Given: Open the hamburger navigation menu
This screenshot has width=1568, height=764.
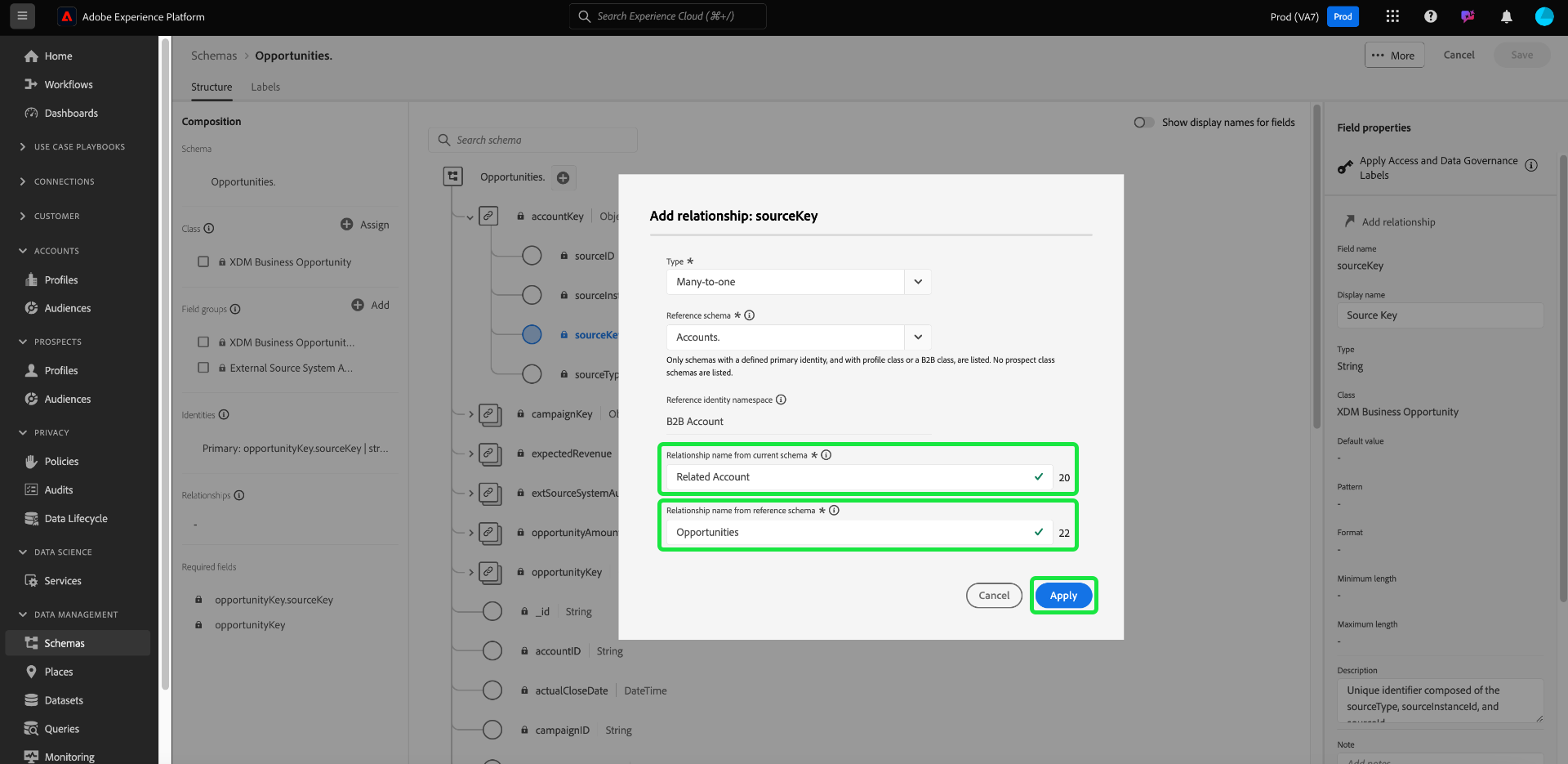Looking at the screenshot, I should click(x=22, y=16).
